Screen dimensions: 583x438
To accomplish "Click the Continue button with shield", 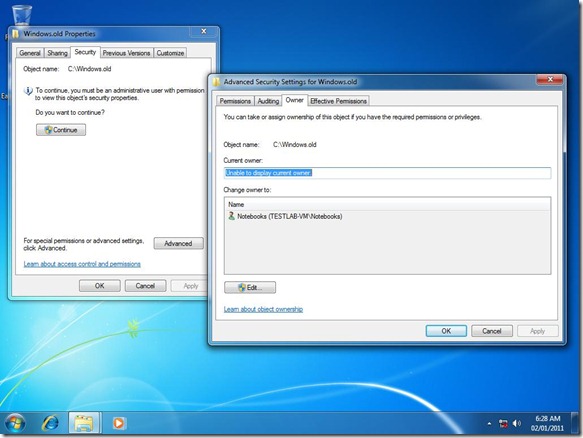I will (x=61, y=130).
